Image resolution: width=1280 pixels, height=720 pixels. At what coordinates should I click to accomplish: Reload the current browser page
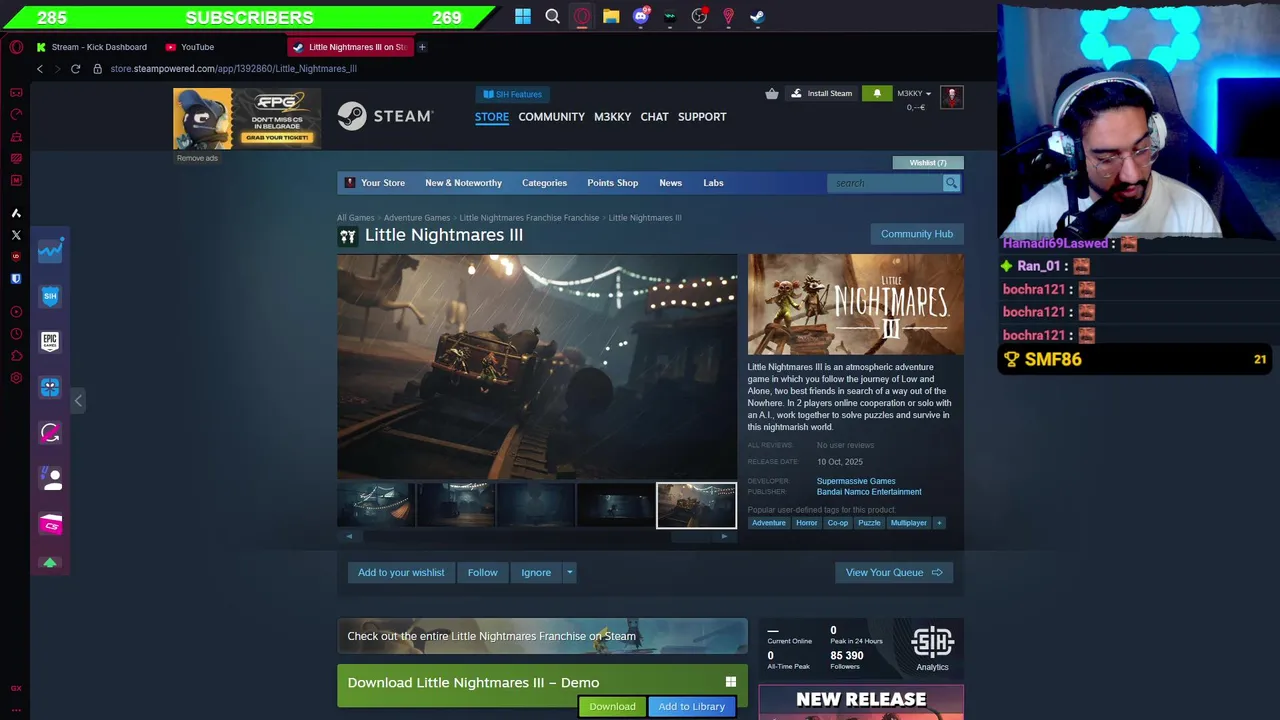[75, 69]
